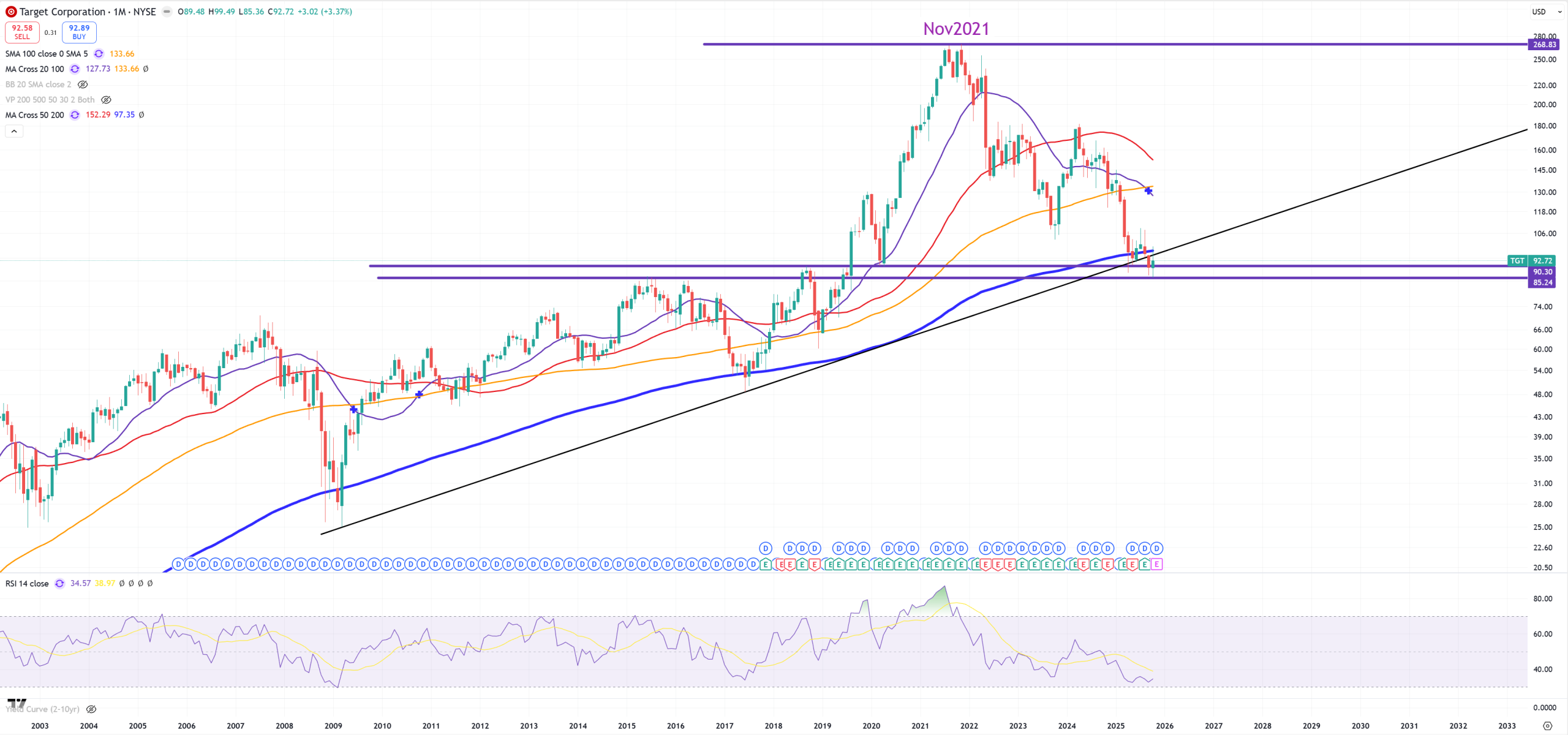Show the hidden BB 20 SMA indicator
1568x735 pixels.
(x=83, y=85)
